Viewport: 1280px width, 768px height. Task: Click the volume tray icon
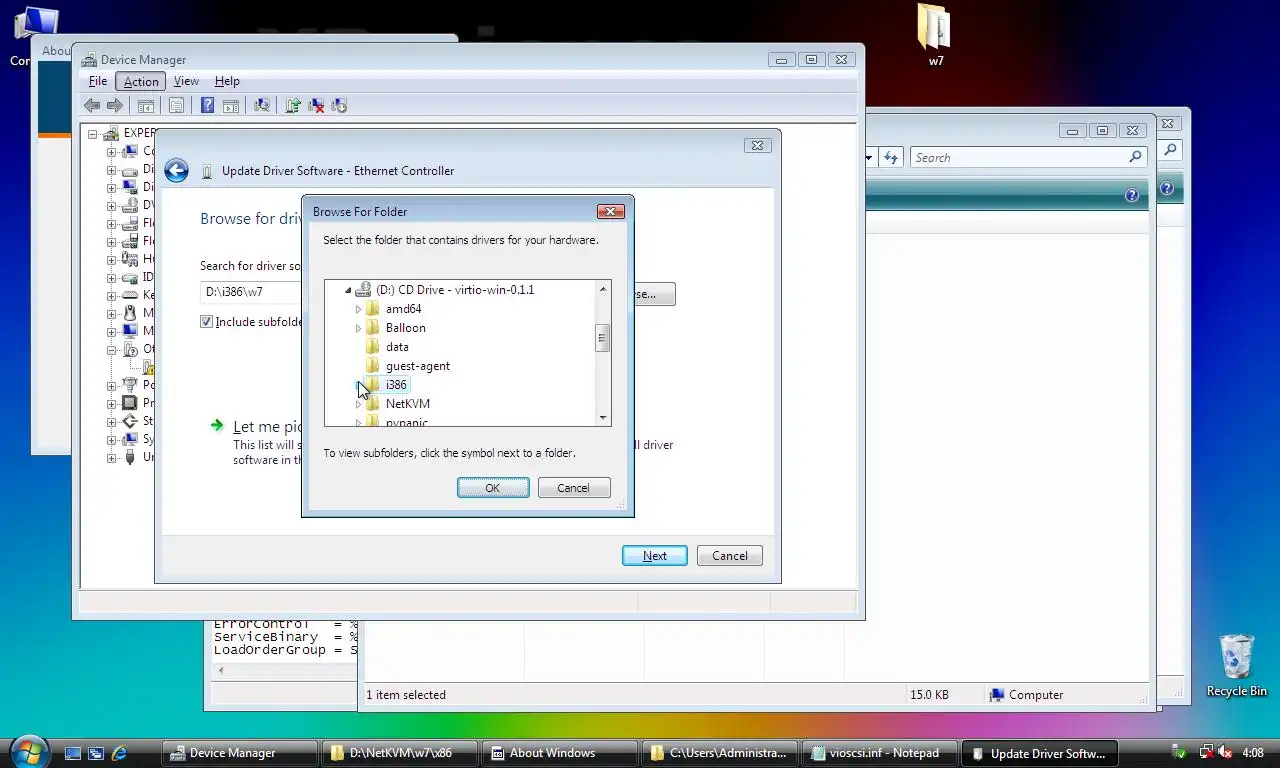coord(1224,752)
